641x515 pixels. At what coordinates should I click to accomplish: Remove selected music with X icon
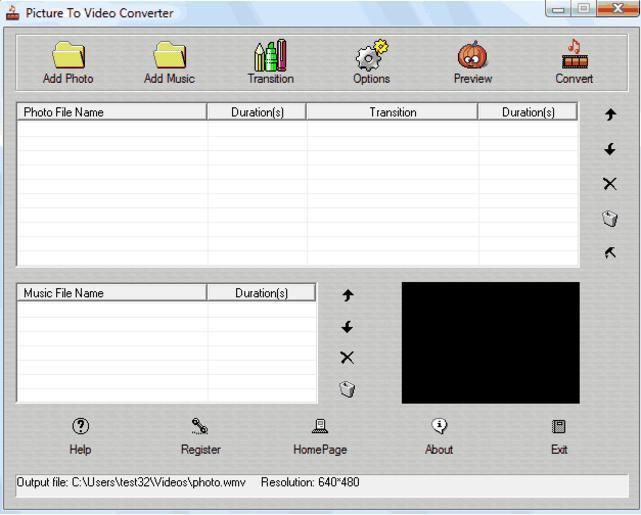point(347,358)
